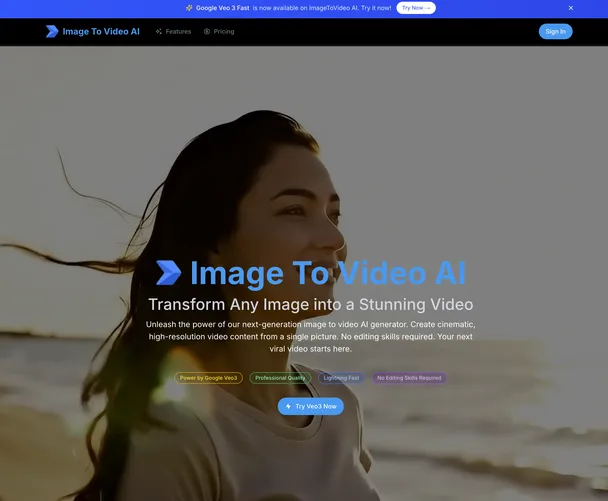Open the Image To Video AI home link

[x=93, y=31]
